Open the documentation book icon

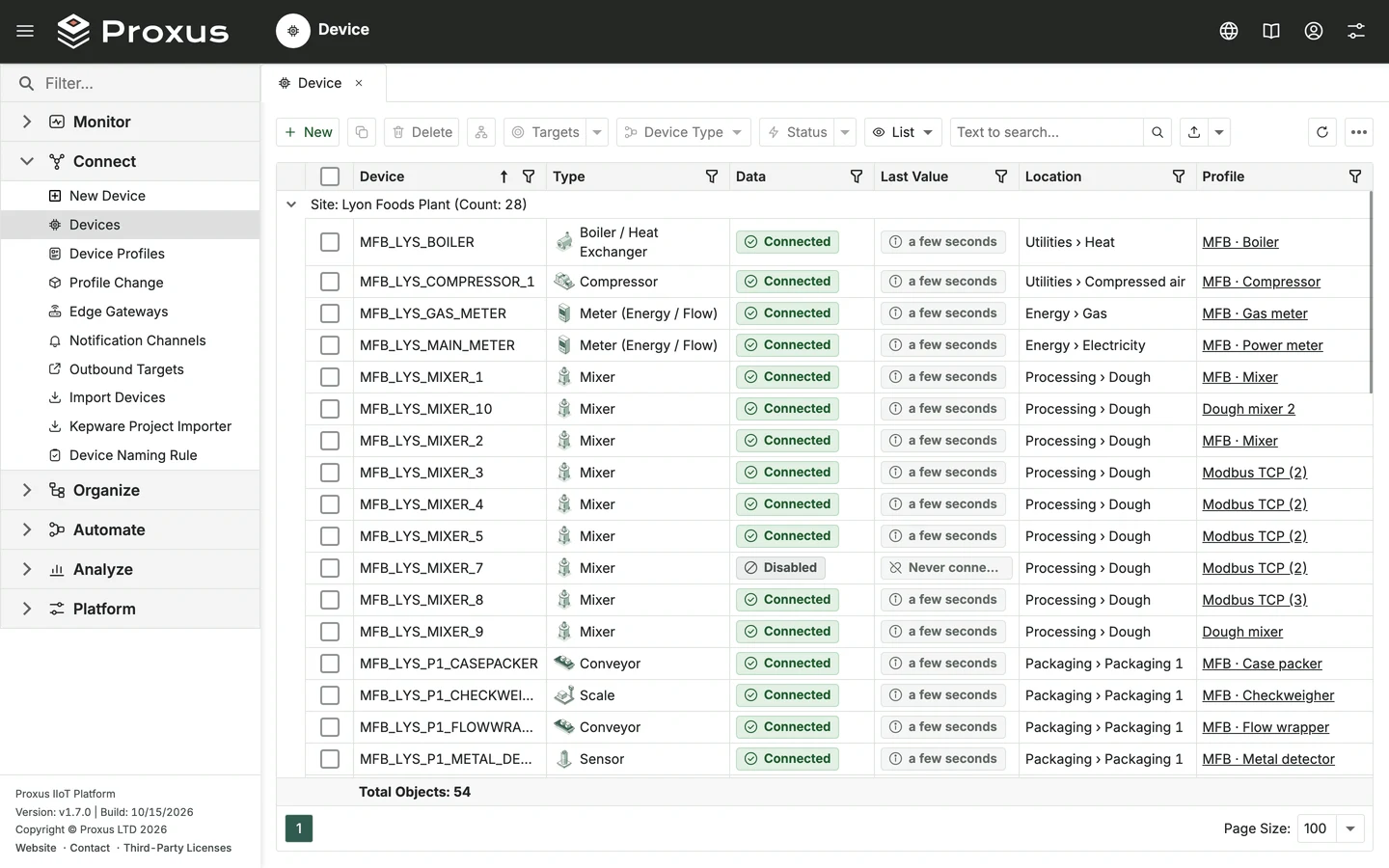point(1271,31)
